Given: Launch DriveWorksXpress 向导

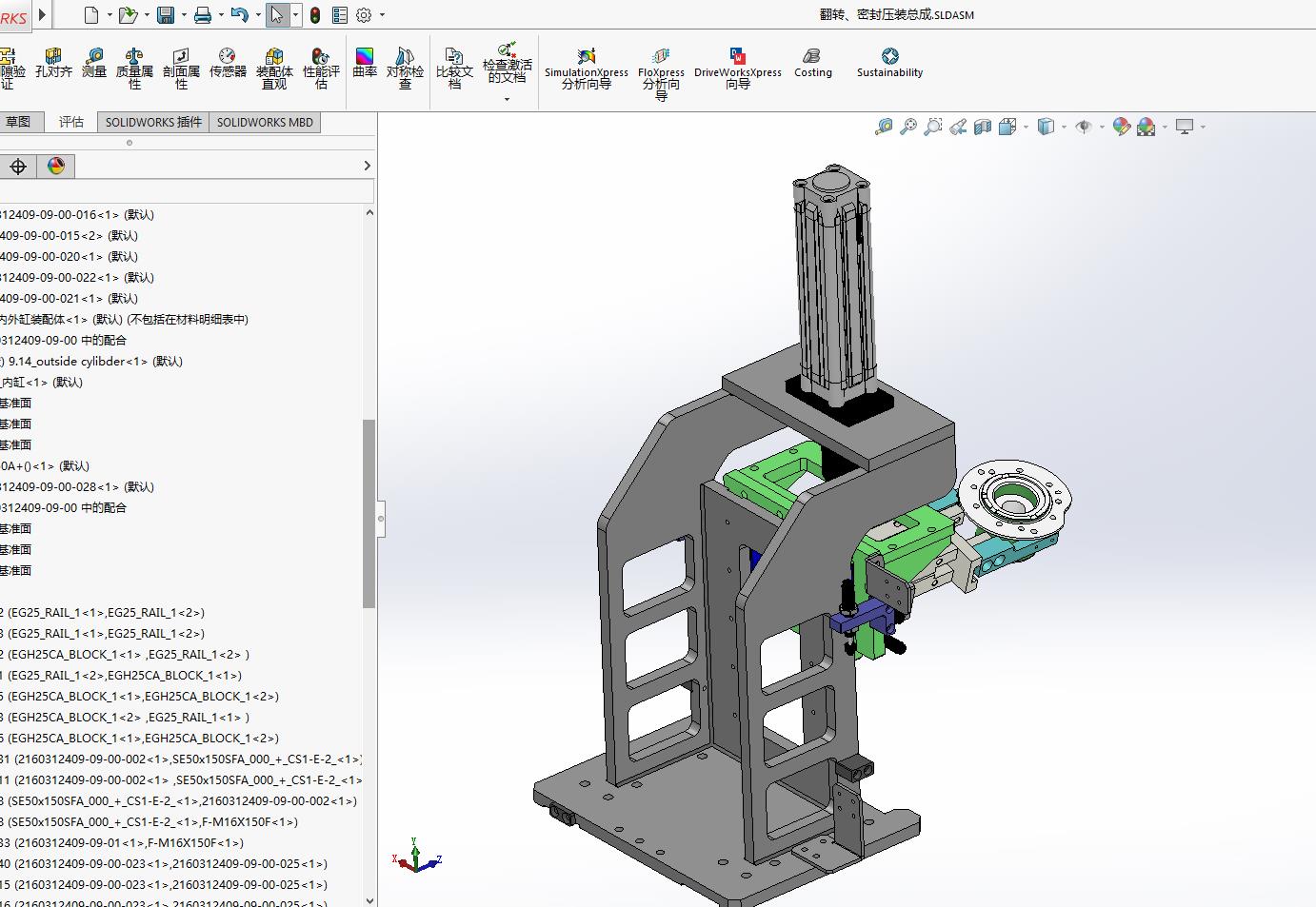Looking at the screenshot, I should pyautogui.click(x=738, y=69).
